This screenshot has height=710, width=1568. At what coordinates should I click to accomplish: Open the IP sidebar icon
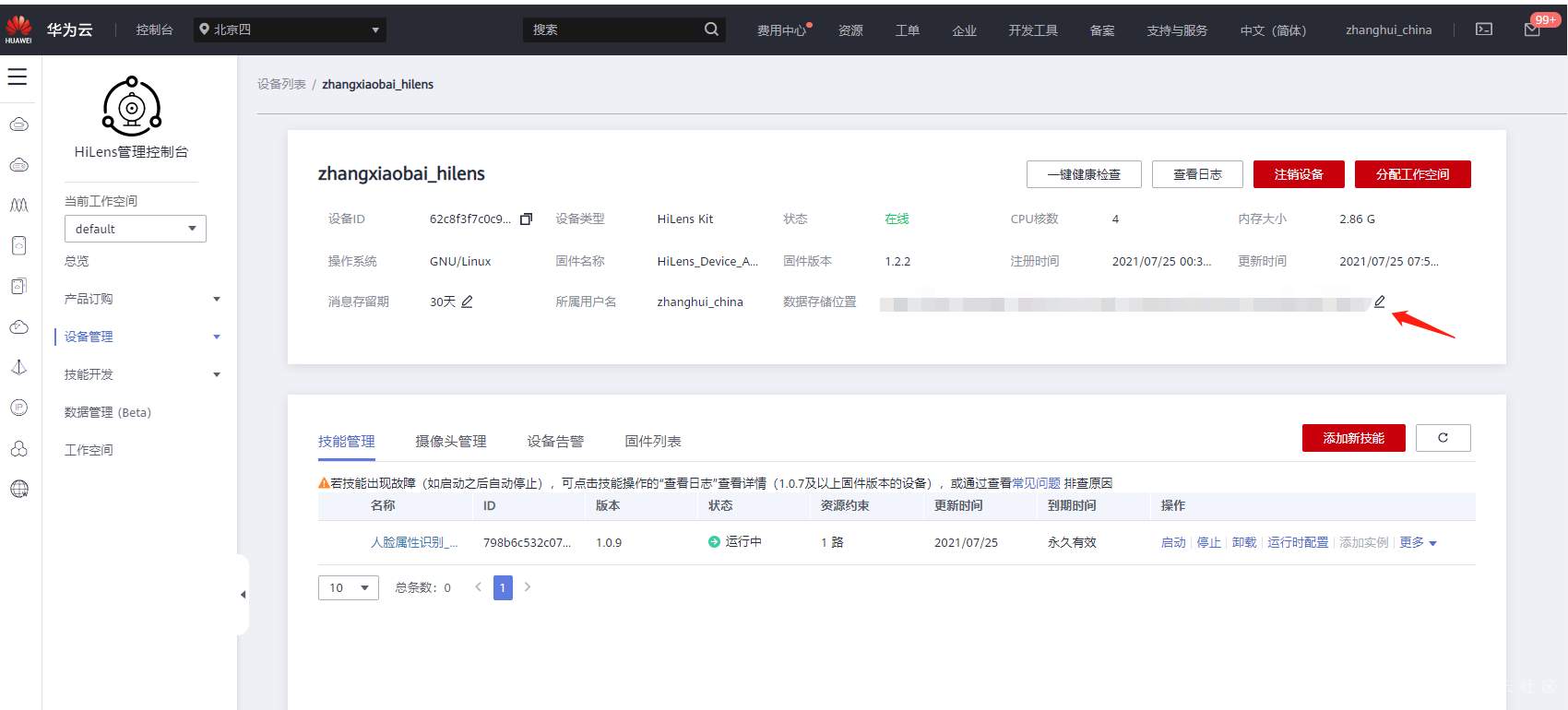click(x=19, y=408)
